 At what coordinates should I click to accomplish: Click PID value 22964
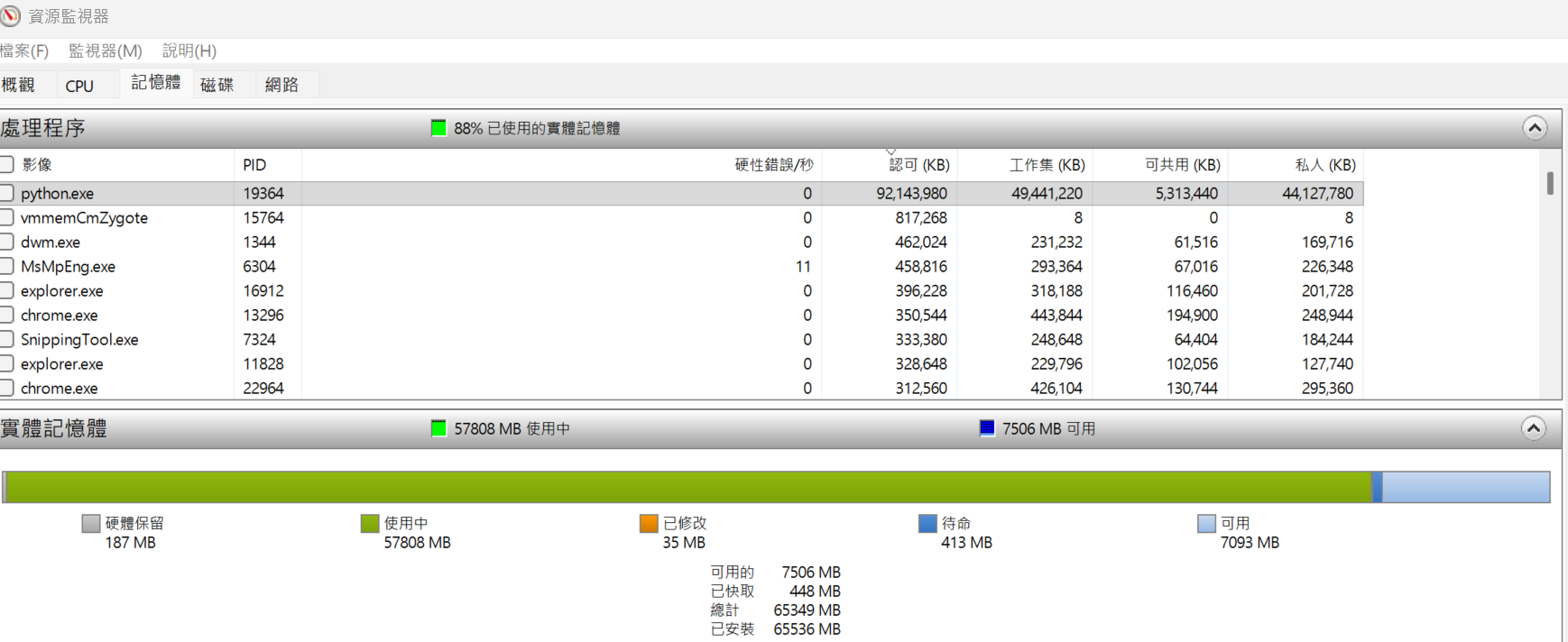tap(263, 388)
